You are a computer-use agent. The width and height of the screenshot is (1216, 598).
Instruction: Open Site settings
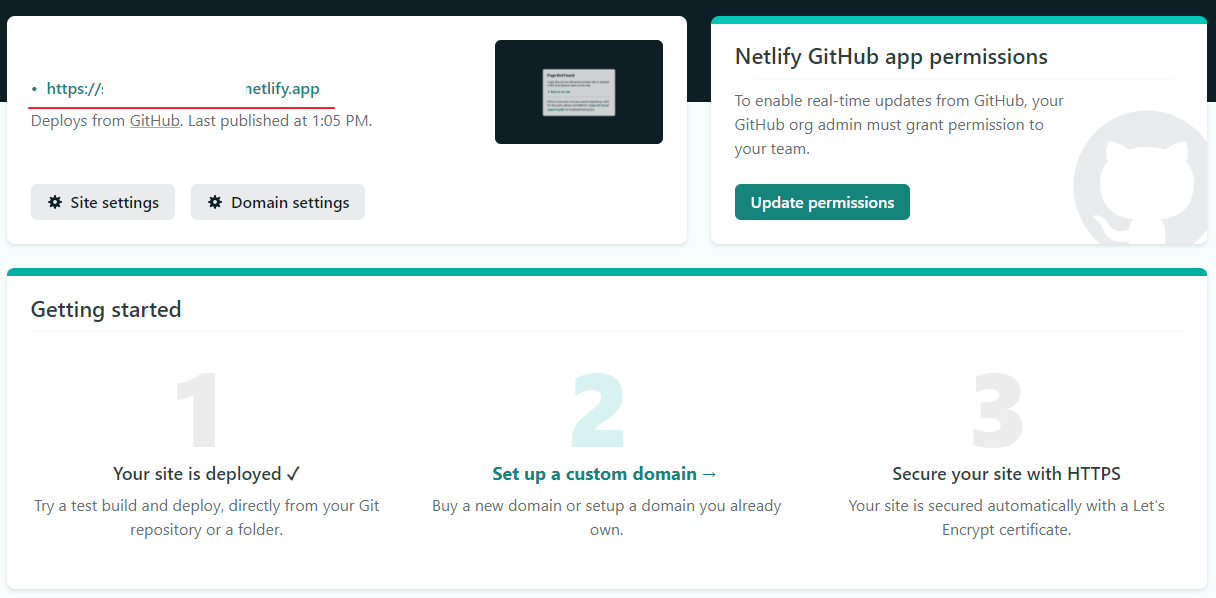[103, 202]
